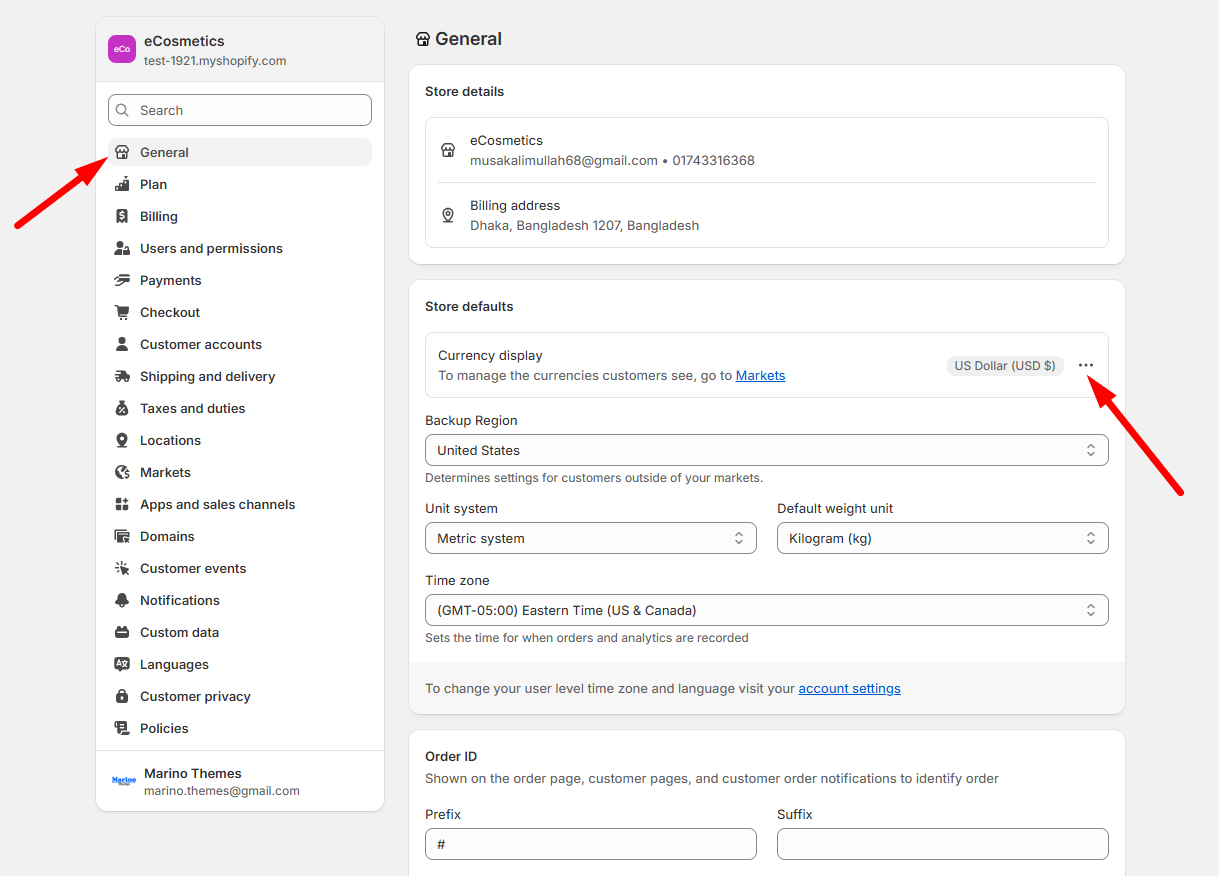This screenshot has height=876, width=1219.
Task: Follow the Markets link in Currency display
Action: point(760,376)
